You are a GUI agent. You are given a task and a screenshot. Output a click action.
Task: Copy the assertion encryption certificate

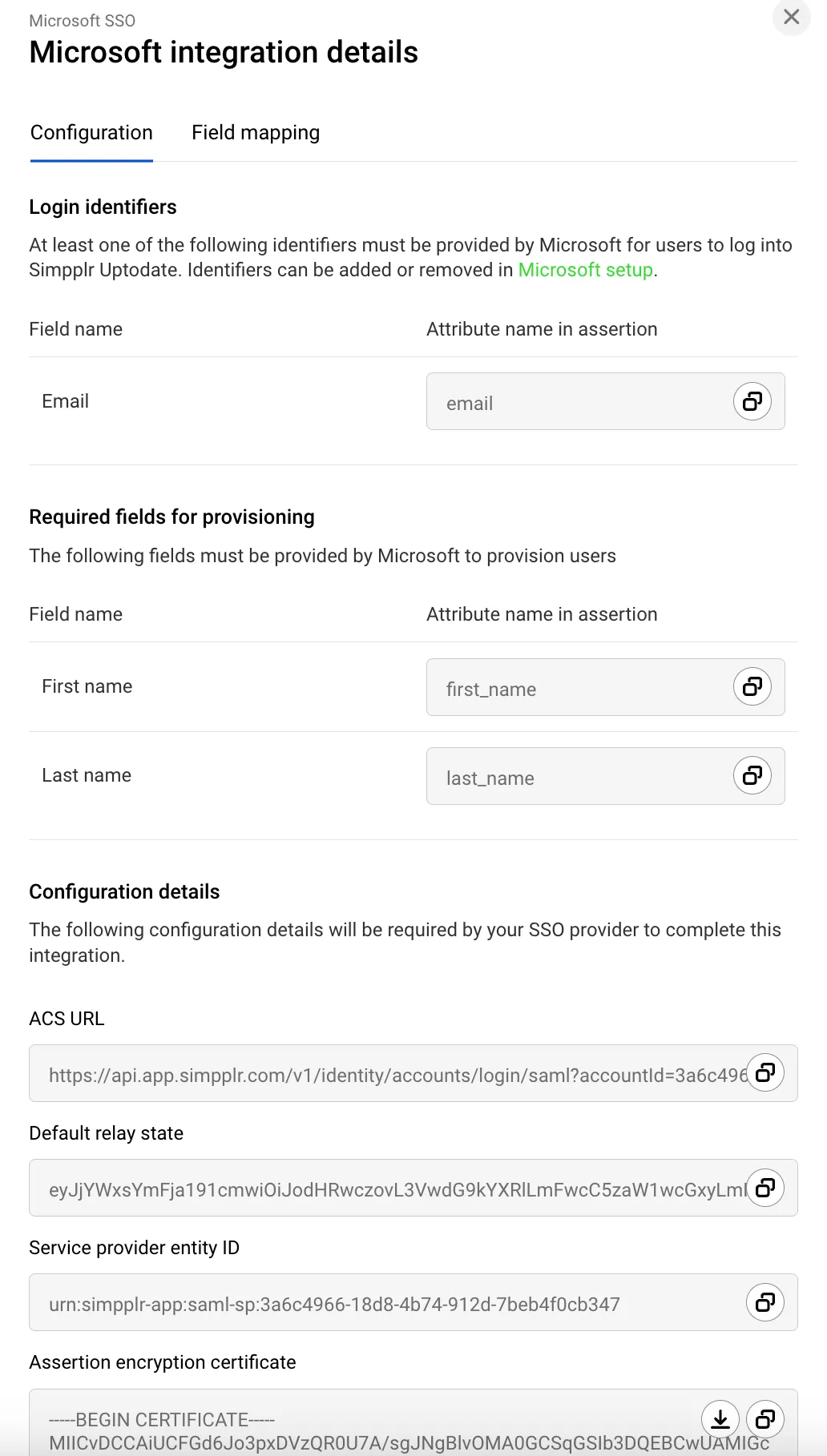coord(765,1419)
